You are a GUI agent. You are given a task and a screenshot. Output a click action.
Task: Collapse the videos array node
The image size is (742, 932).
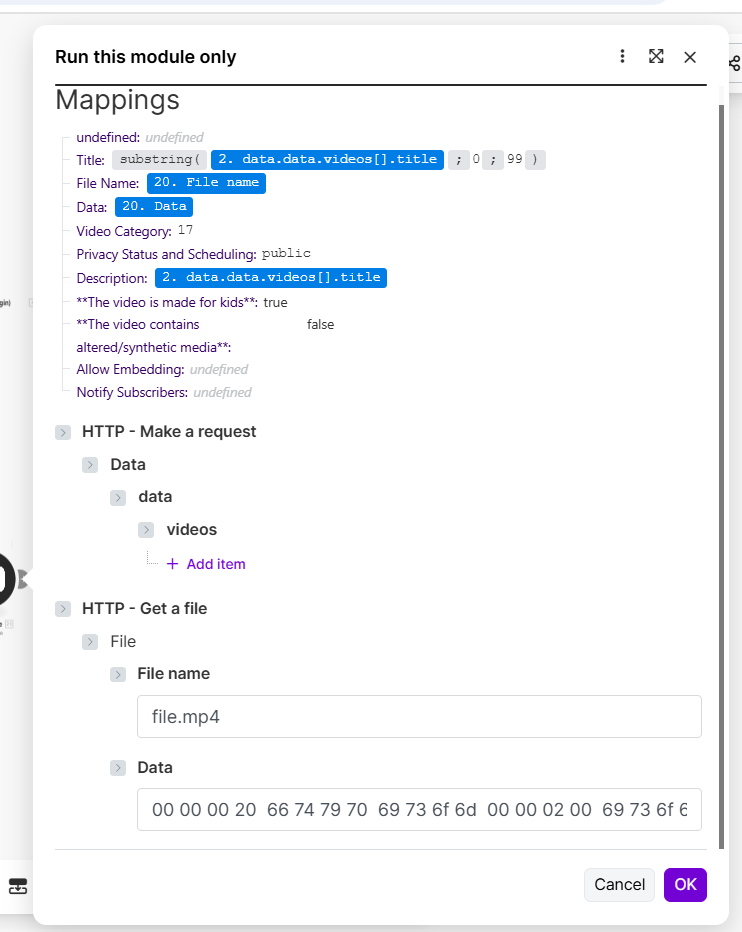point(147,530)
